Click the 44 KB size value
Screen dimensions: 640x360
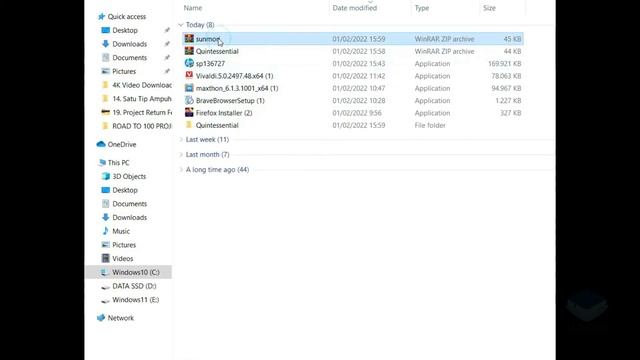point(512,51)
